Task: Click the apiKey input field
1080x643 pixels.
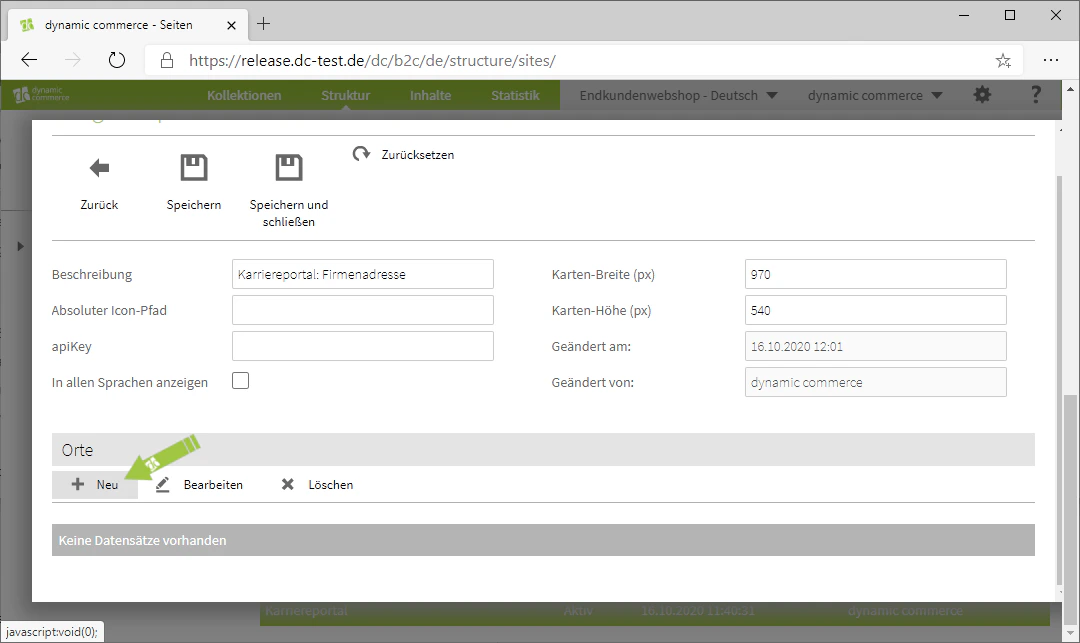Action: 362,346
